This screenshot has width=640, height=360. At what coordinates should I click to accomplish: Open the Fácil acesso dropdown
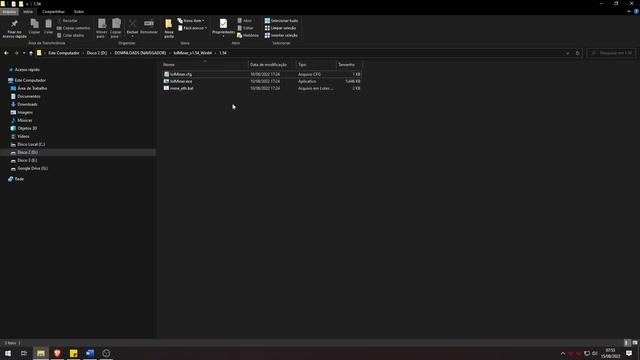(193, 28)
